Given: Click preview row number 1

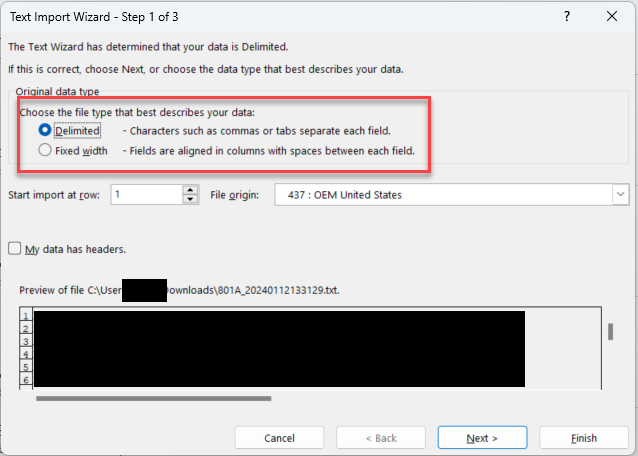Looking at the screenshot, I should click(26, 316).
